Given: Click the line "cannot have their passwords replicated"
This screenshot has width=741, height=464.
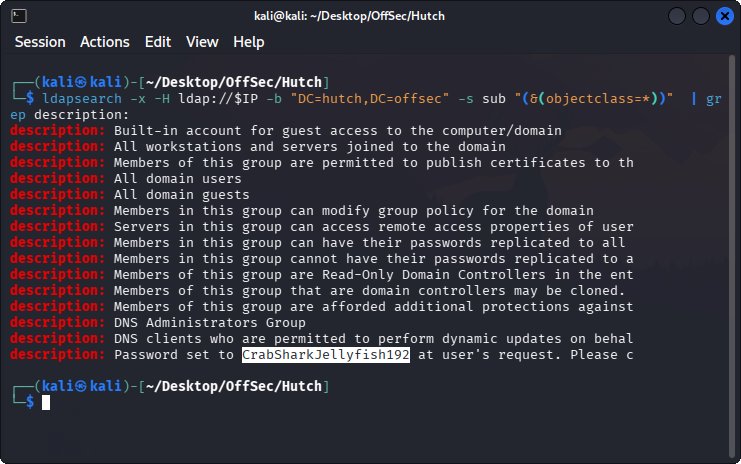Looking at the screenshot, I should pyautogui.click(x=322, y=259).
